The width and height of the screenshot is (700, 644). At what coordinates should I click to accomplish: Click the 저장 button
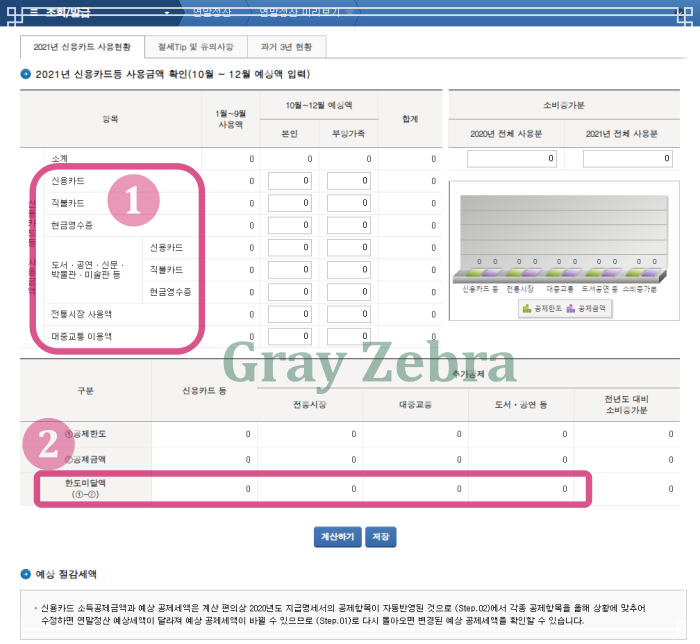381,536
